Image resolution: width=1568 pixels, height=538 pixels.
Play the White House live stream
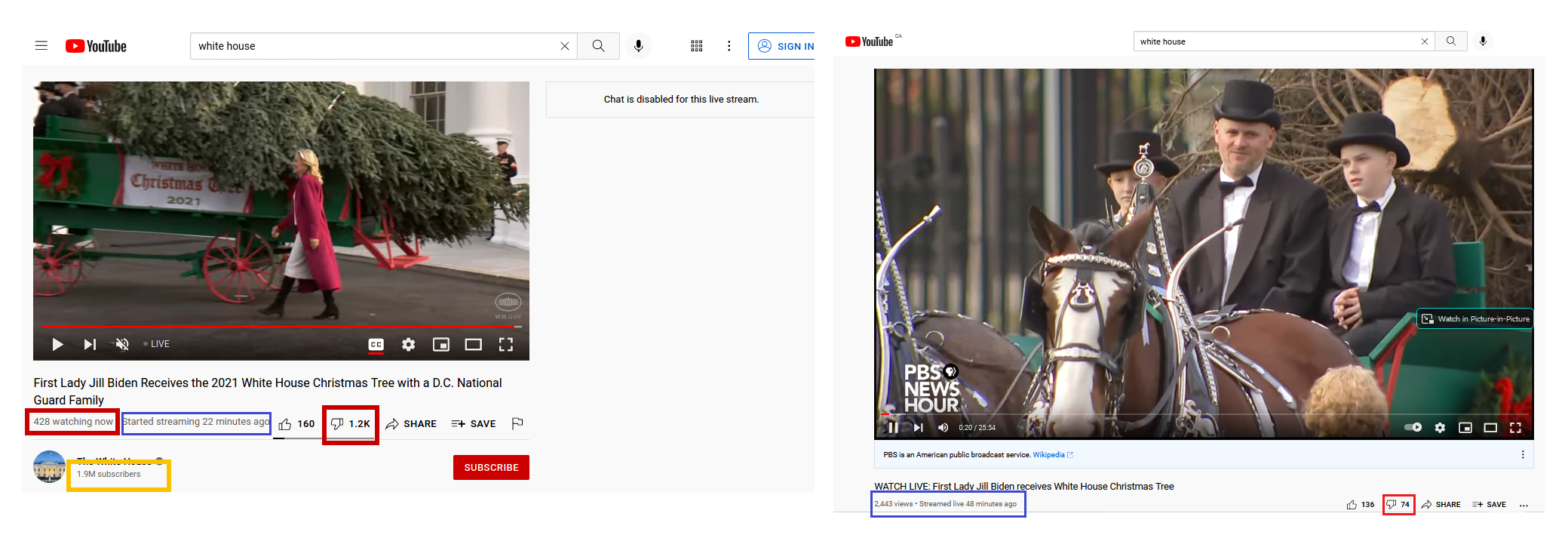[57, 345]
